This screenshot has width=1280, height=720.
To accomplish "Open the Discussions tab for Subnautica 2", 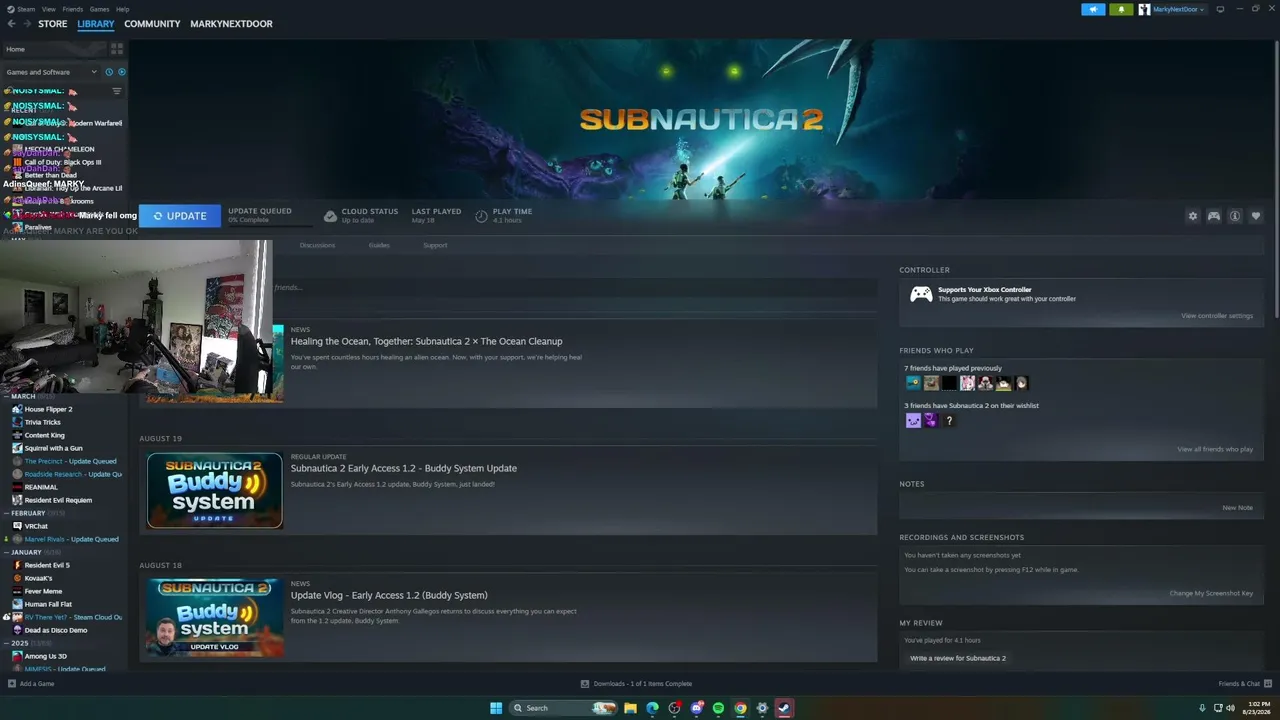I will [317, 245].
